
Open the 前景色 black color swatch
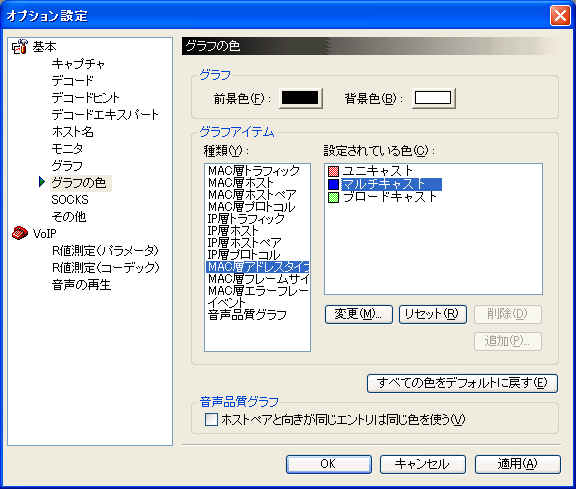[300, 98]
